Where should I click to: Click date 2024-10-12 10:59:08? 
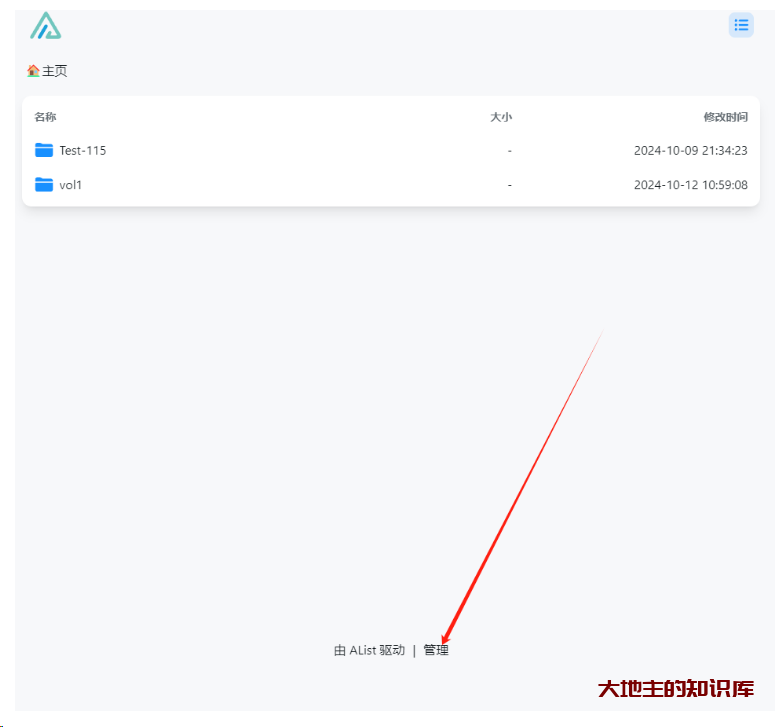tap(690, 185)
